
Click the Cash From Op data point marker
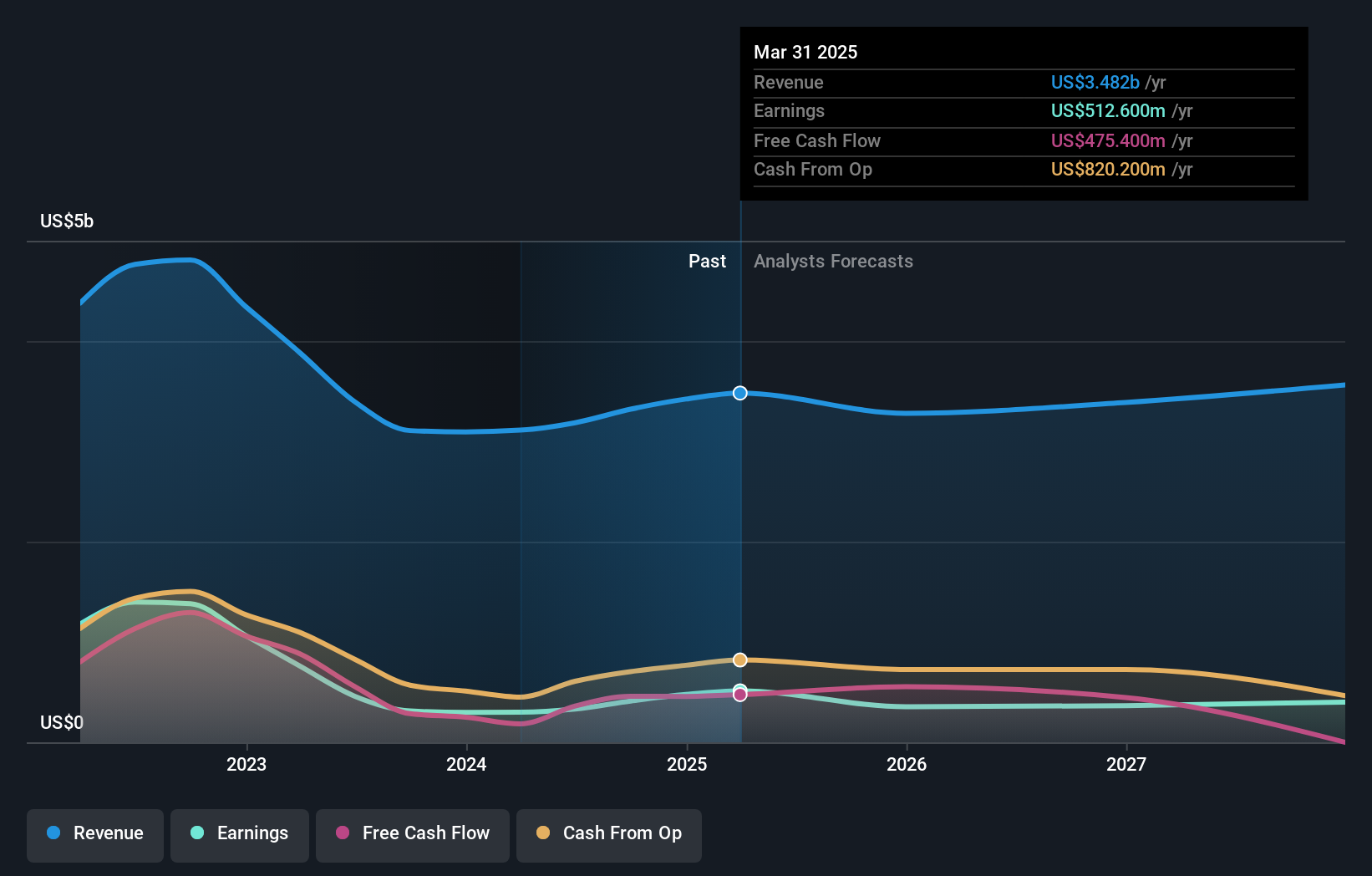pyautogui.click(x=740, y=660)
